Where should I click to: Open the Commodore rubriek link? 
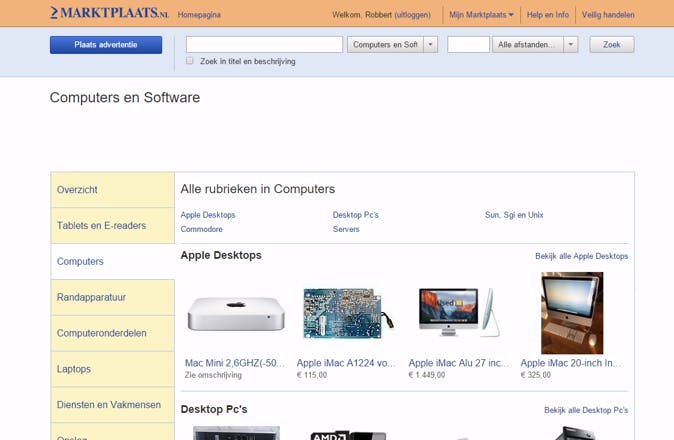click(202, 229)
